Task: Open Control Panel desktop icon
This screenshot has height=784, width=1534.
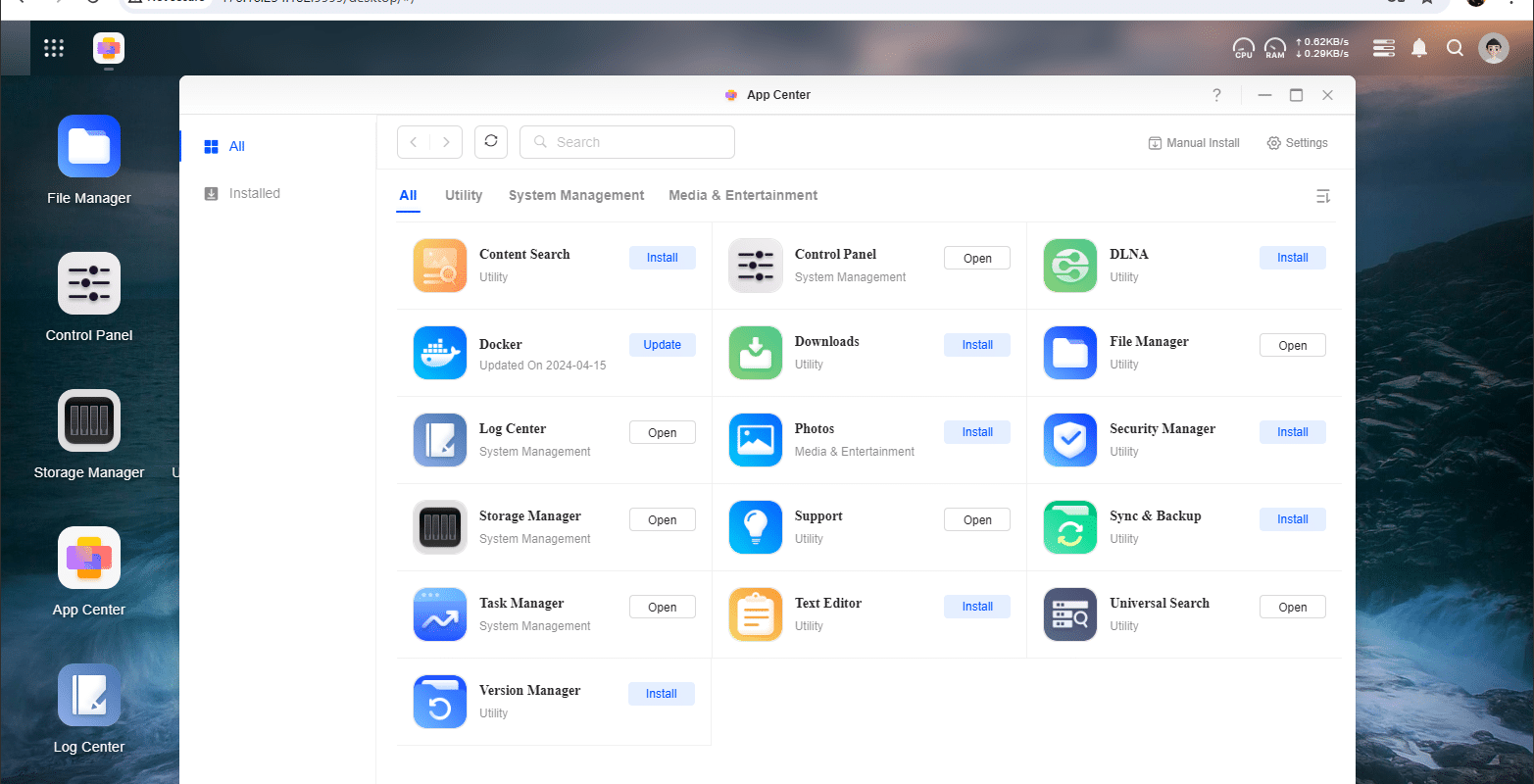Action: pos(89,284)
